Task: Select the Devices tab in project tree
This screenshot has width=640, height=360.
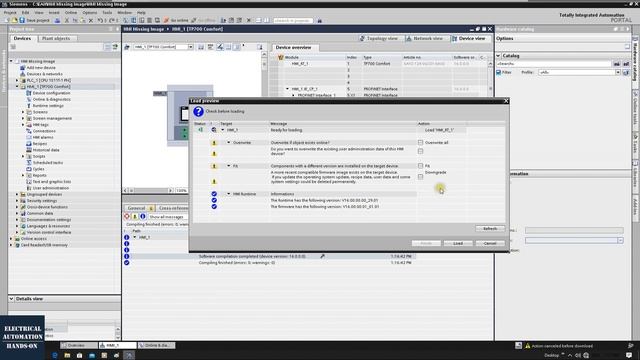Action: pyautogui.click(x=22, y=38)
